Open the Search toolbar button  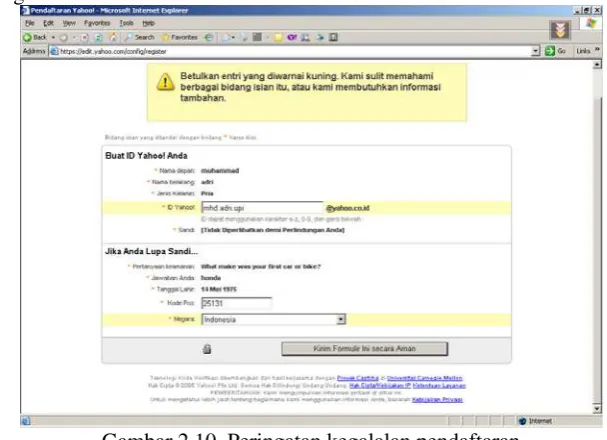pyautogui.click(x=139, y=38)
